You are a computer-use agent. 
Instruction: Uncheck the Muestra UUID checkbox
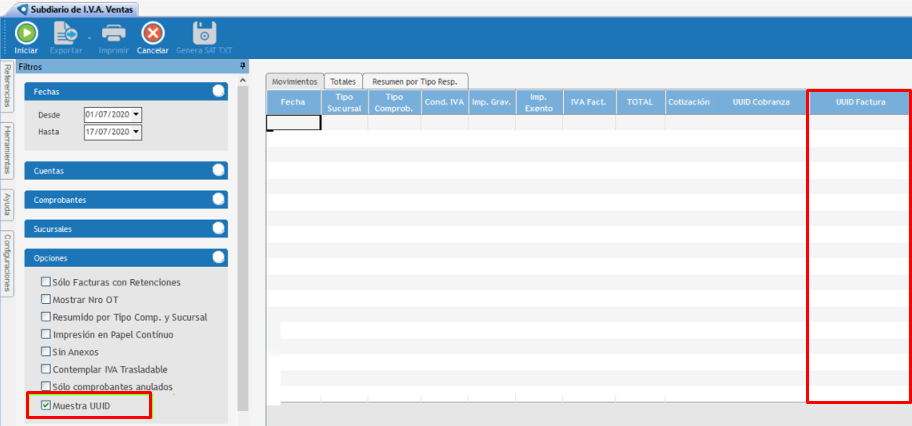(x=46, y=406)
